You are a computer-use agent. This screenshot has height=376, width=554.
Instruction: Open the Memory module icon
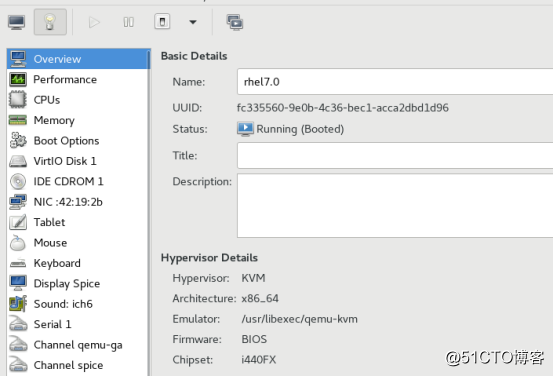[x=18, y=120]
